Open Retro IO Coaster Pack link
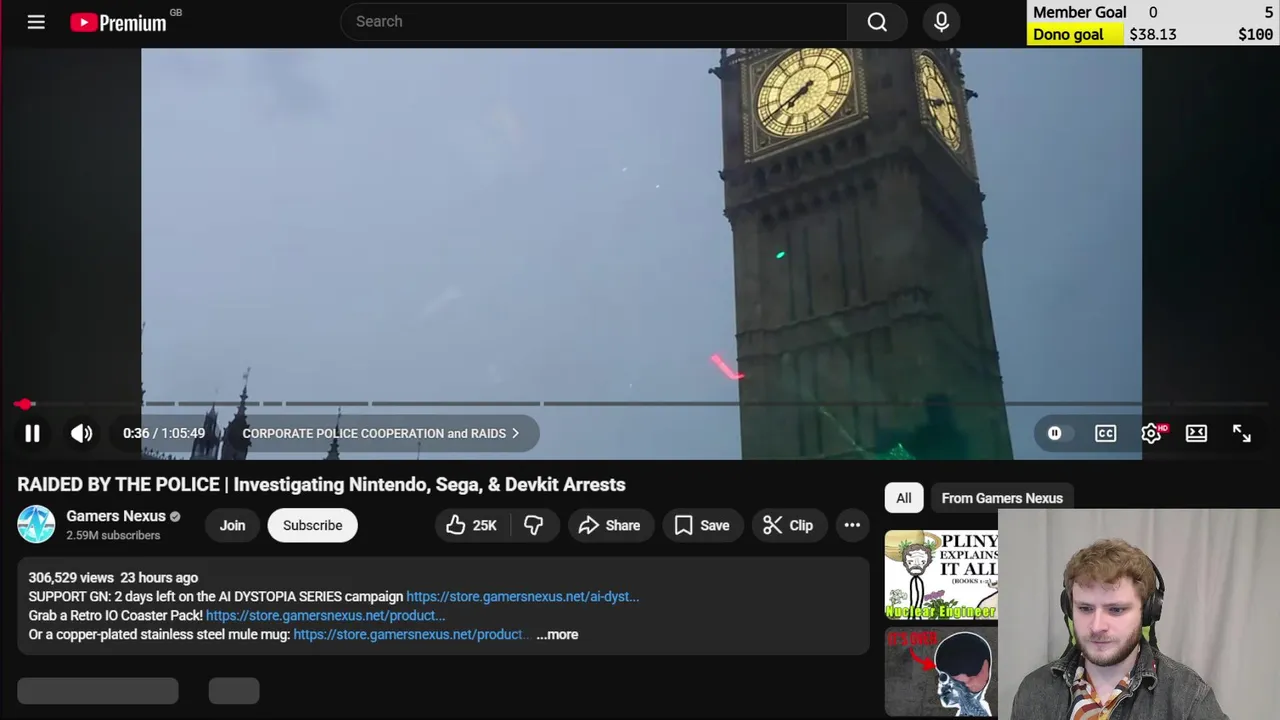Image resolution: width=1280 pixels, height=720 pixels. [325, 615]
